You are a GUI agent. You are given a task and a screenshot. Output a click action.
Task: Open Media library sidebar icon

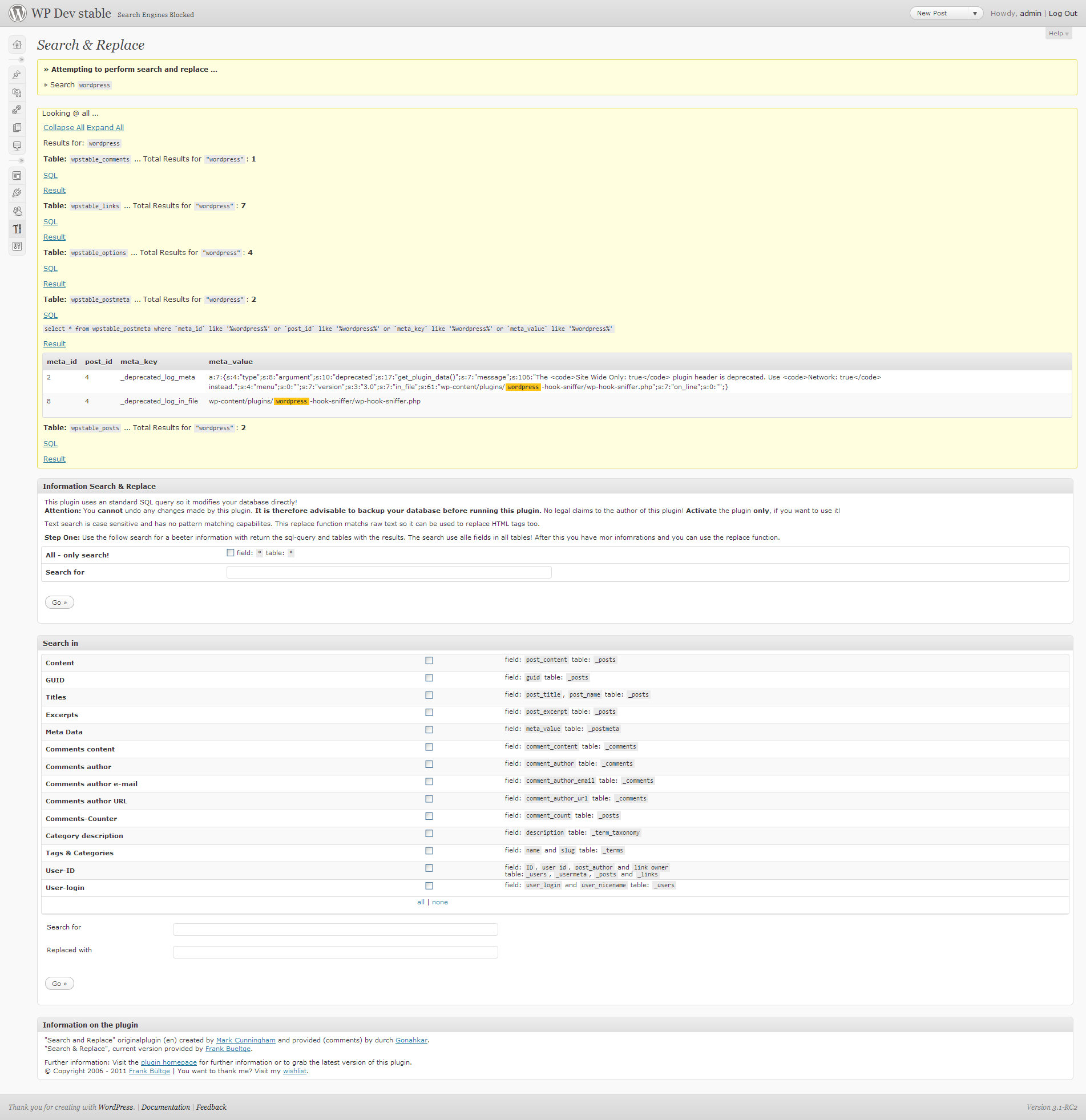coord(17,92)
